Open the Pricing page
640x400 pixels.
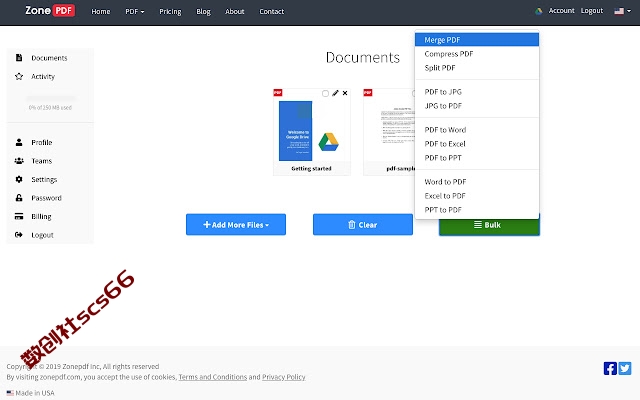[x=170, y=11]
